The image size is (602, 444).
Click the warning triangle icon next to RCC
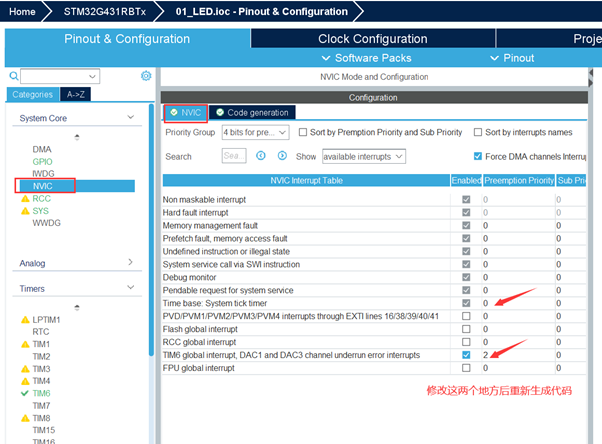25,198
